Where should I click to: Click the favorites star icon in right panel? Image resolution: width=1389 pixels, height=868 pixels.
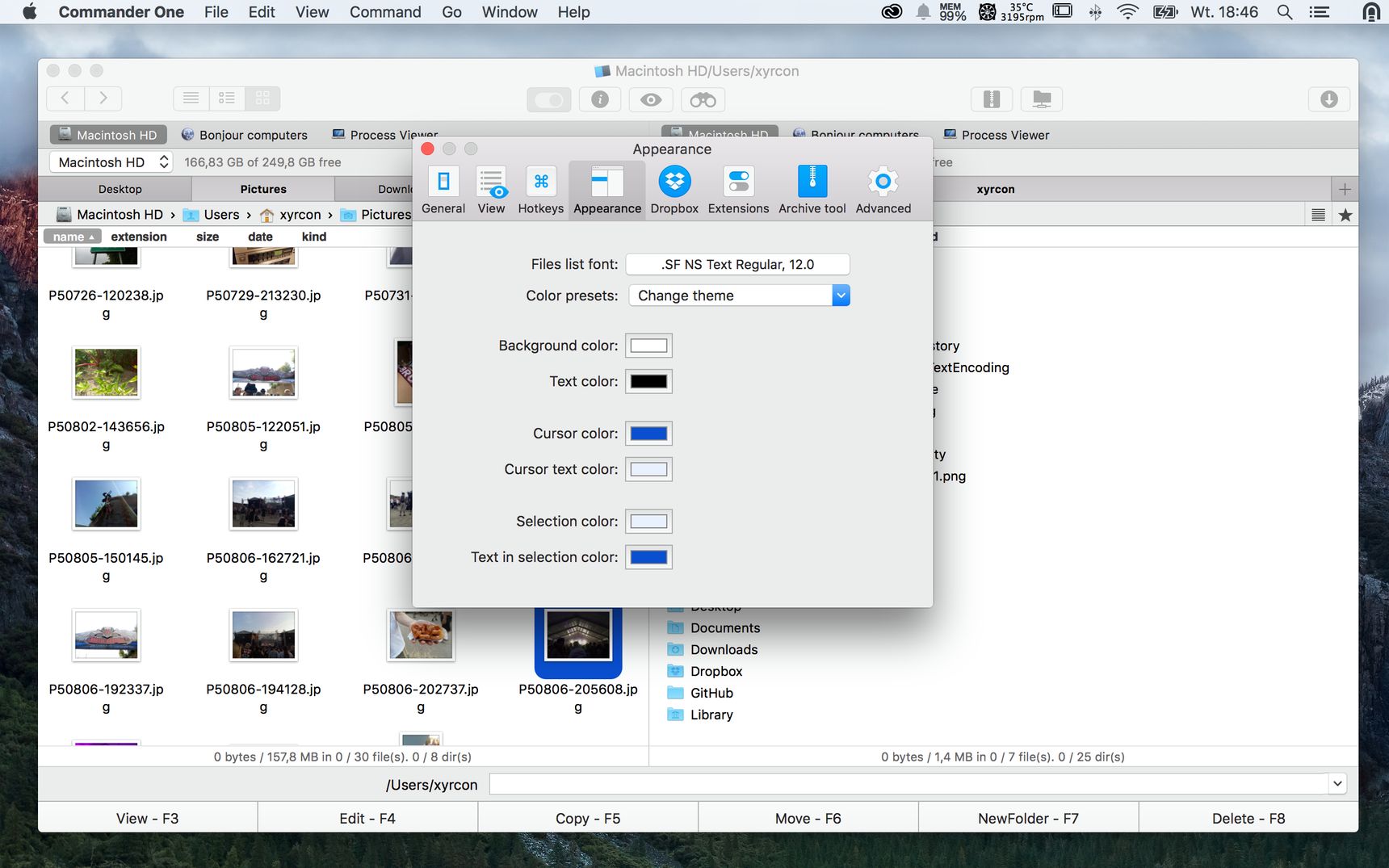[1345, 215]
